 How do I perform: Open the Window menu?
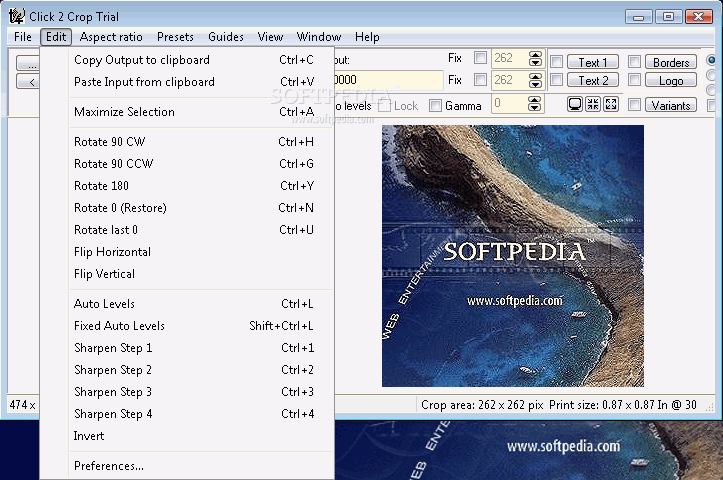319,37
